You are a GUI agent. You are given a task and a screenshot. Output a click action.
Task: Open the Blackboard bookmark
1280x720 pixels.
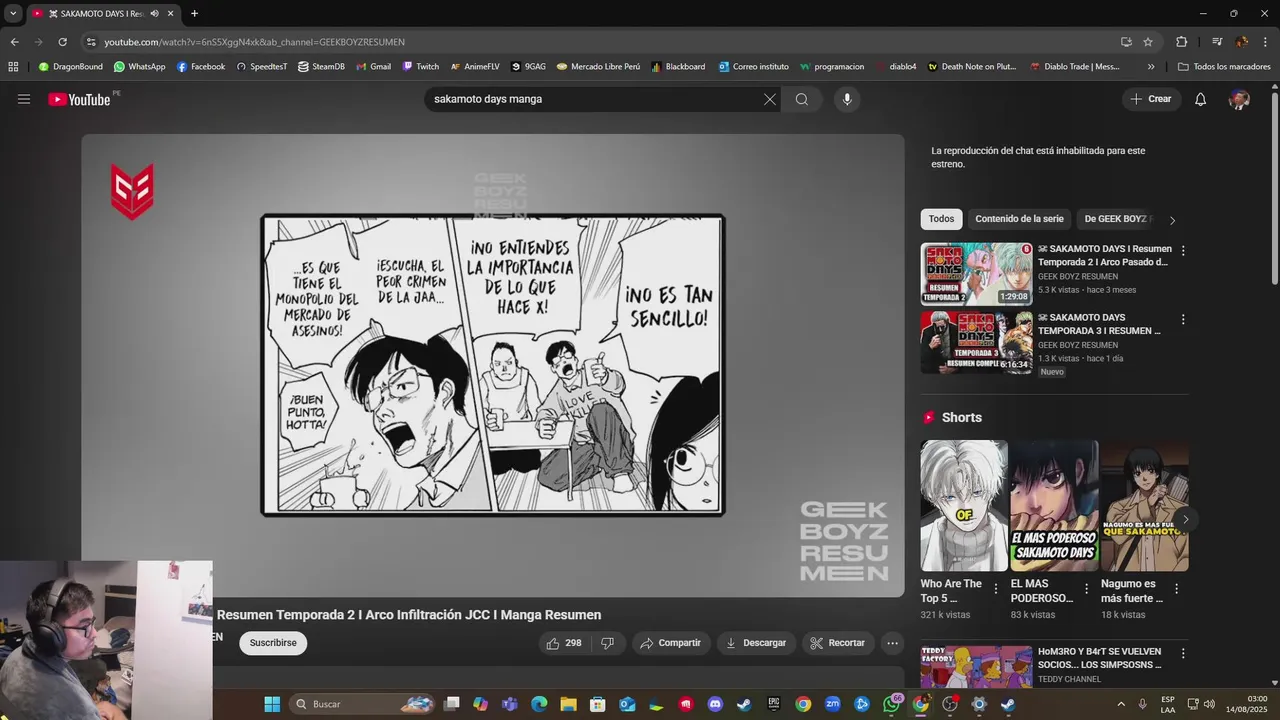click(x=678, y=67)
